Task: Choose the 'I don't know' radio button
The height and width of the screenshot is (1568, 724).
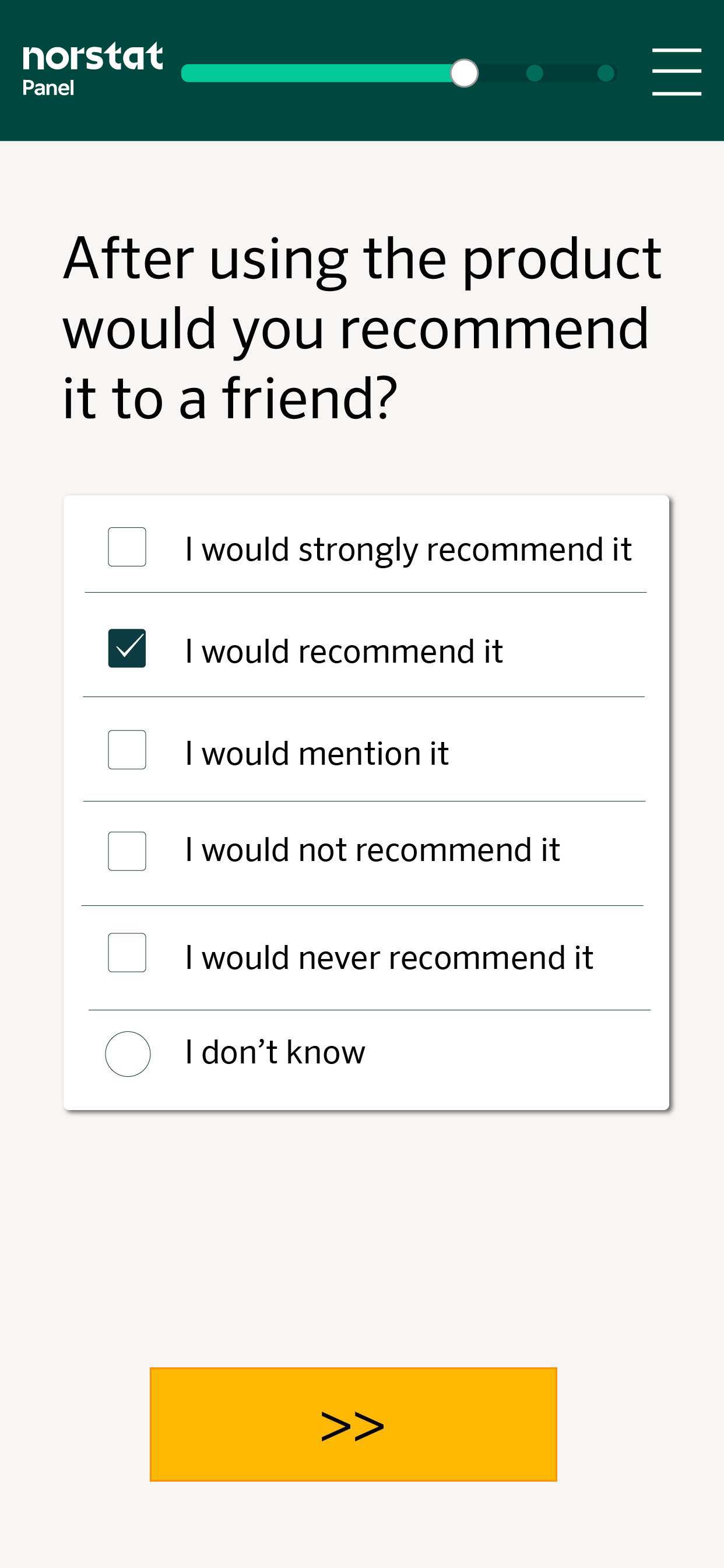Action: click(x=128, y=1053)
